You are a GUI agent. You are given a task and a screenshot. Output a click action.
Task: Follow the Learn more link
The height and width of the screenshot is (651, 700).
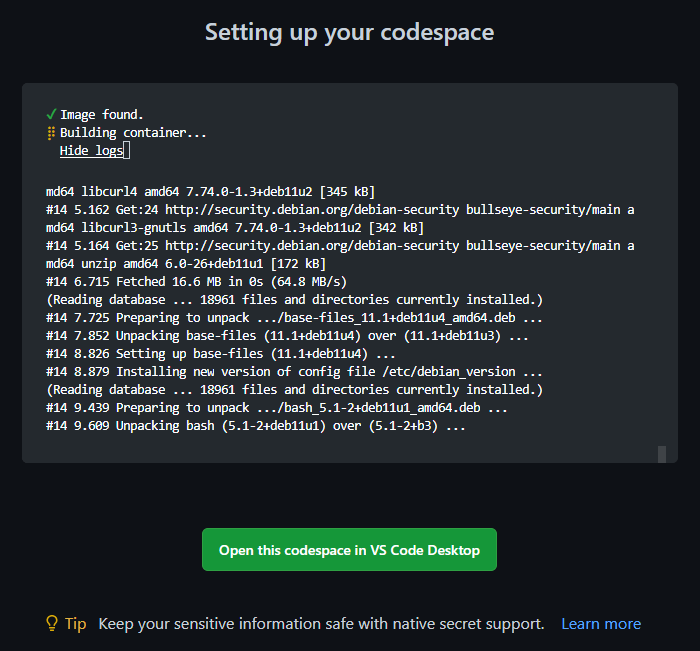coord(600,623)
